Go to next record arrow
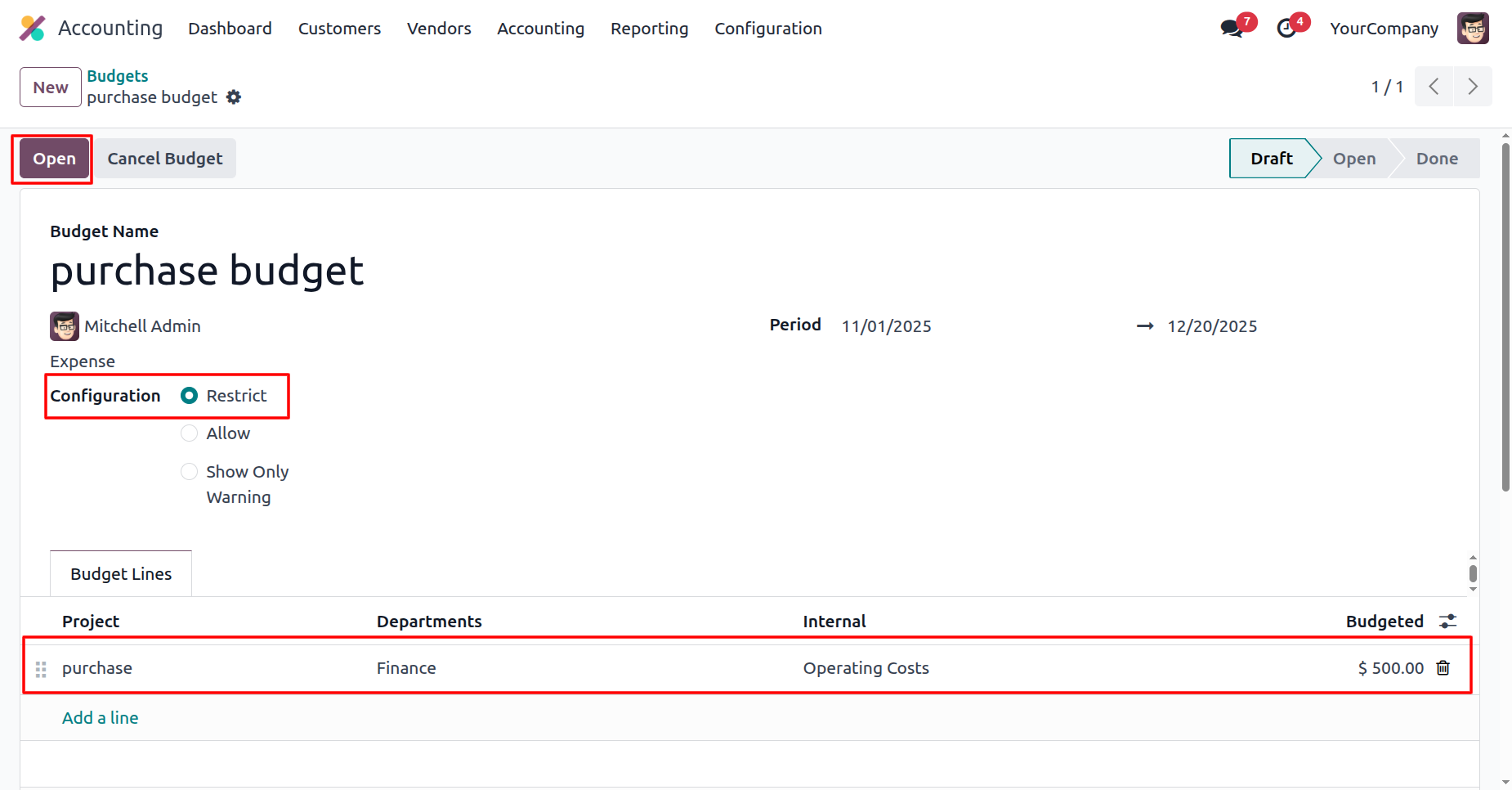Viewport: 1512px width, 790px height. (1472, 87)
